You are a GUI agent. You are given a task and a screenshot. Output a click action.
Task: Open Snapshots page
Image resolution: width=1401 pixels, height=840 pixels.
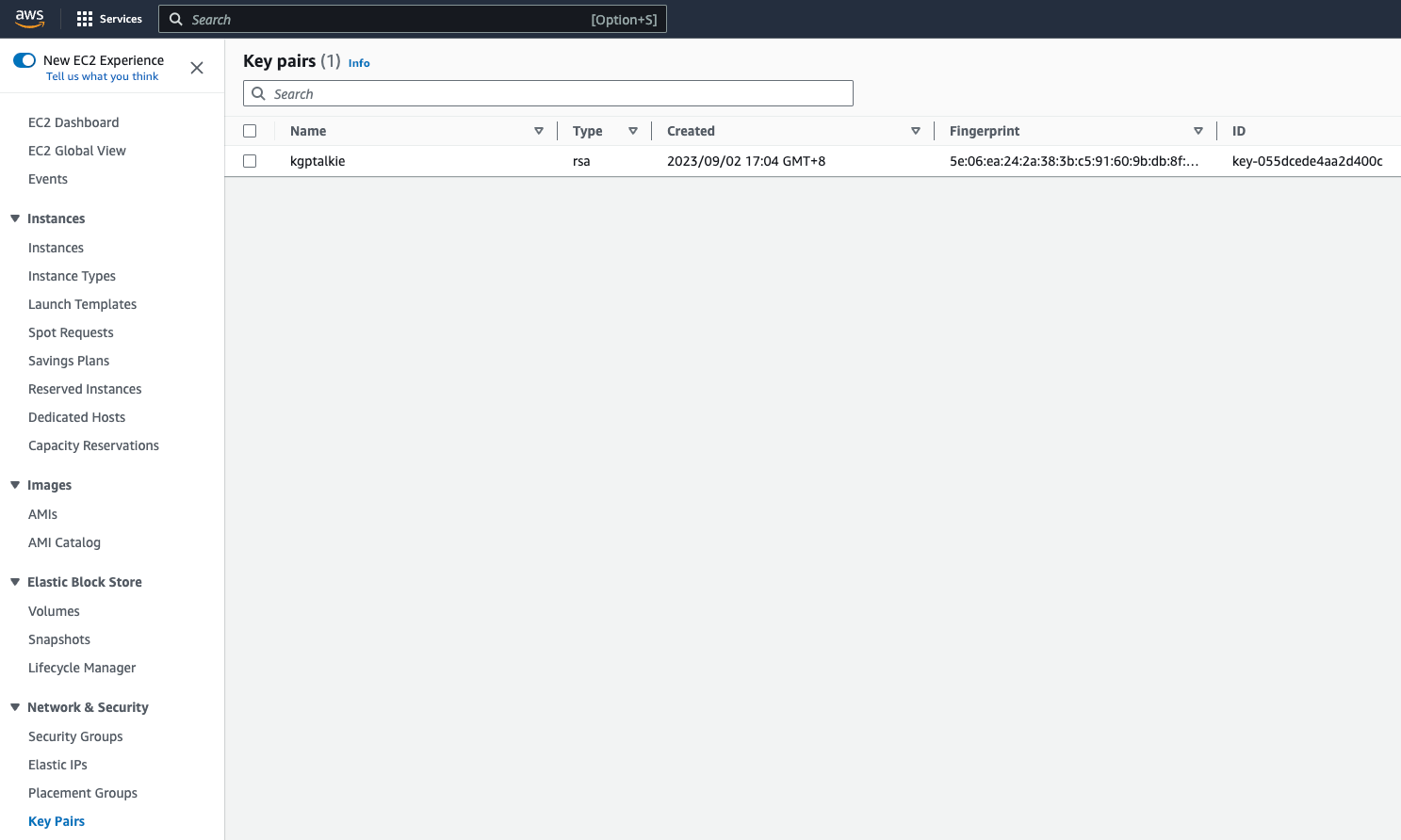[59, 639]
